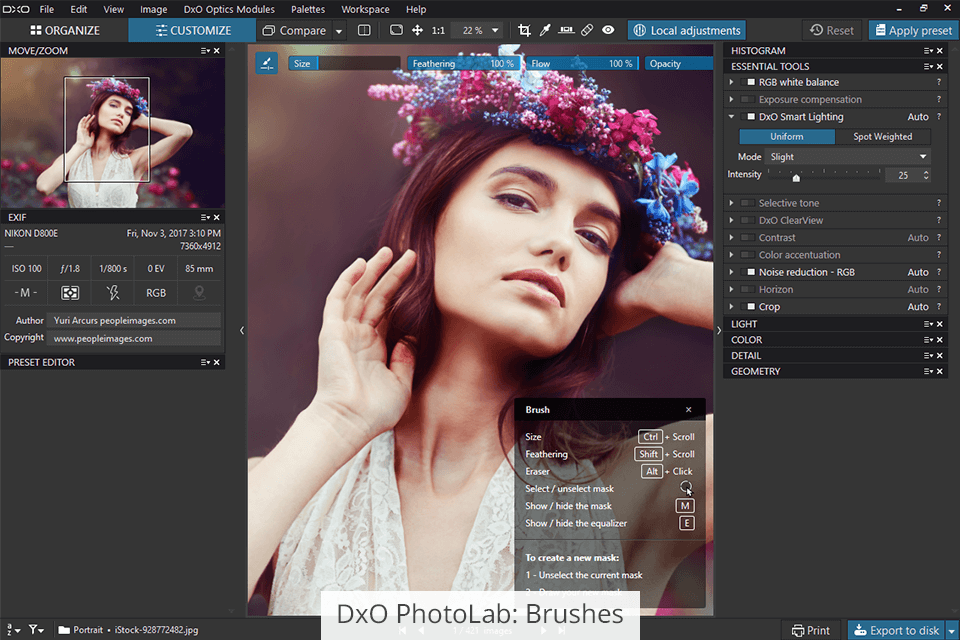The height and width of the screenshot is (640, 960).
Task: Close the Move/Zoom palette
Action: [x=217, y=51]
